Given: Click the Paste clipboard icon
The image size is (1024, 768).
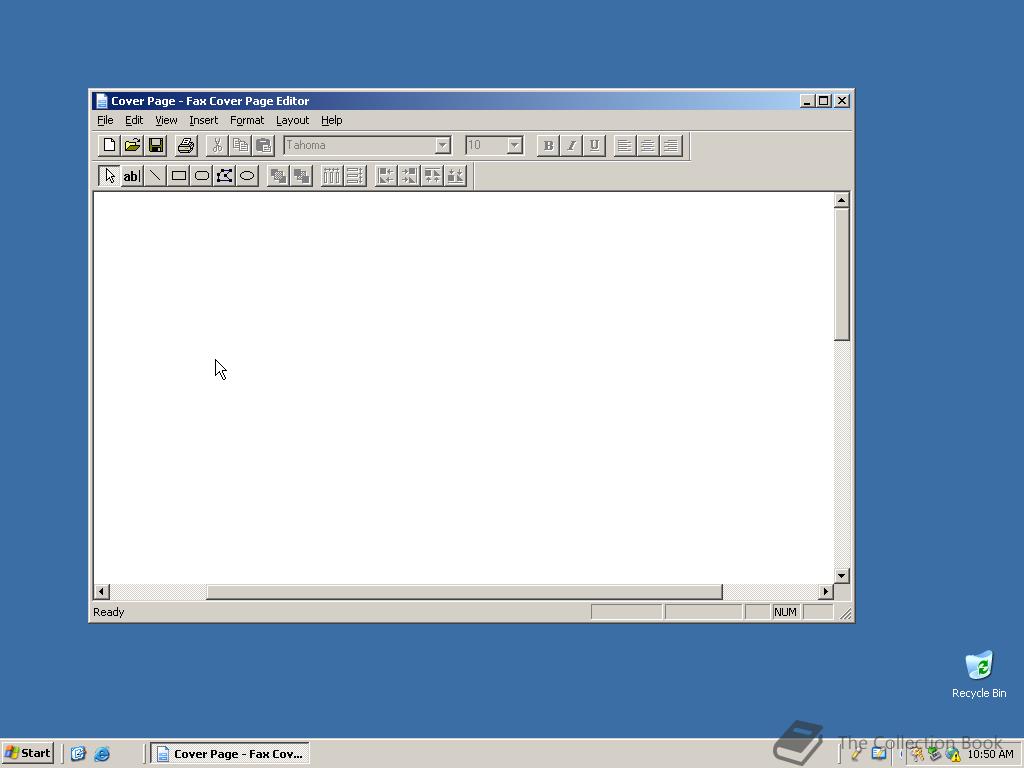Looking at the screenshot, I should pyautogui.click(x=264, y=145).
